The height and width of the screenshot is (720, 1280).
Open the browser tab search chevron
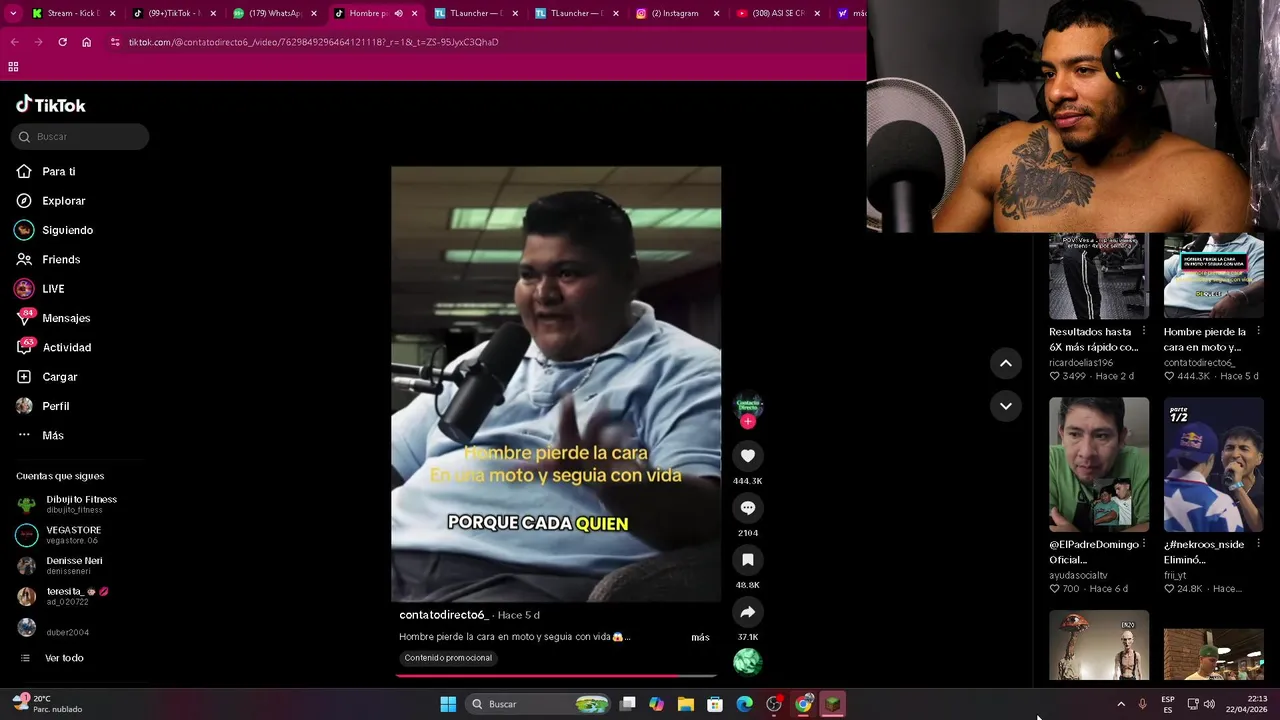pyautogui.click(x=14, y=13)
